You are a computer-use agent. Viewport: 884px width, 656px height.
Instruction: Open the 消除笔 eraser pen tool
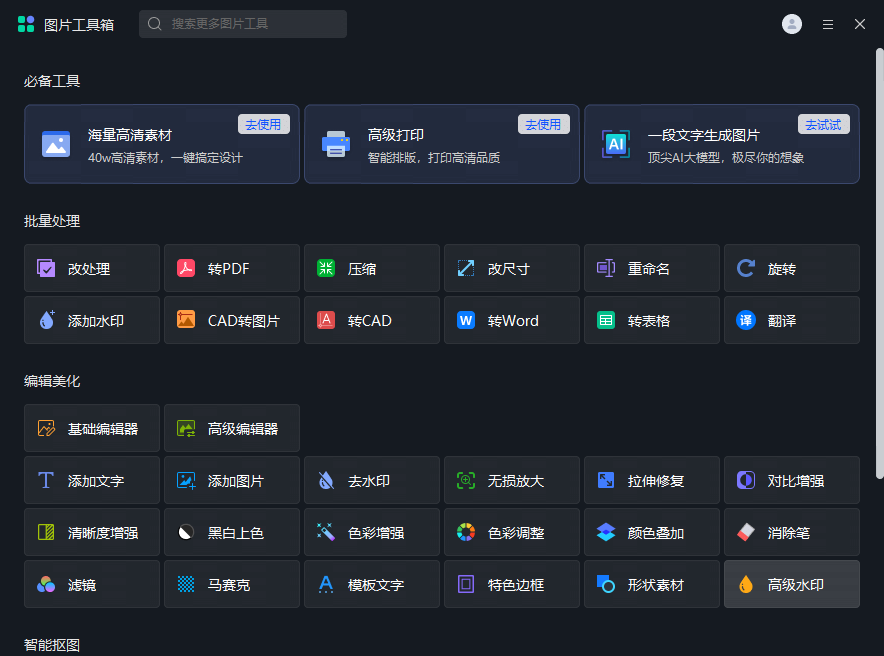[791, 532]
